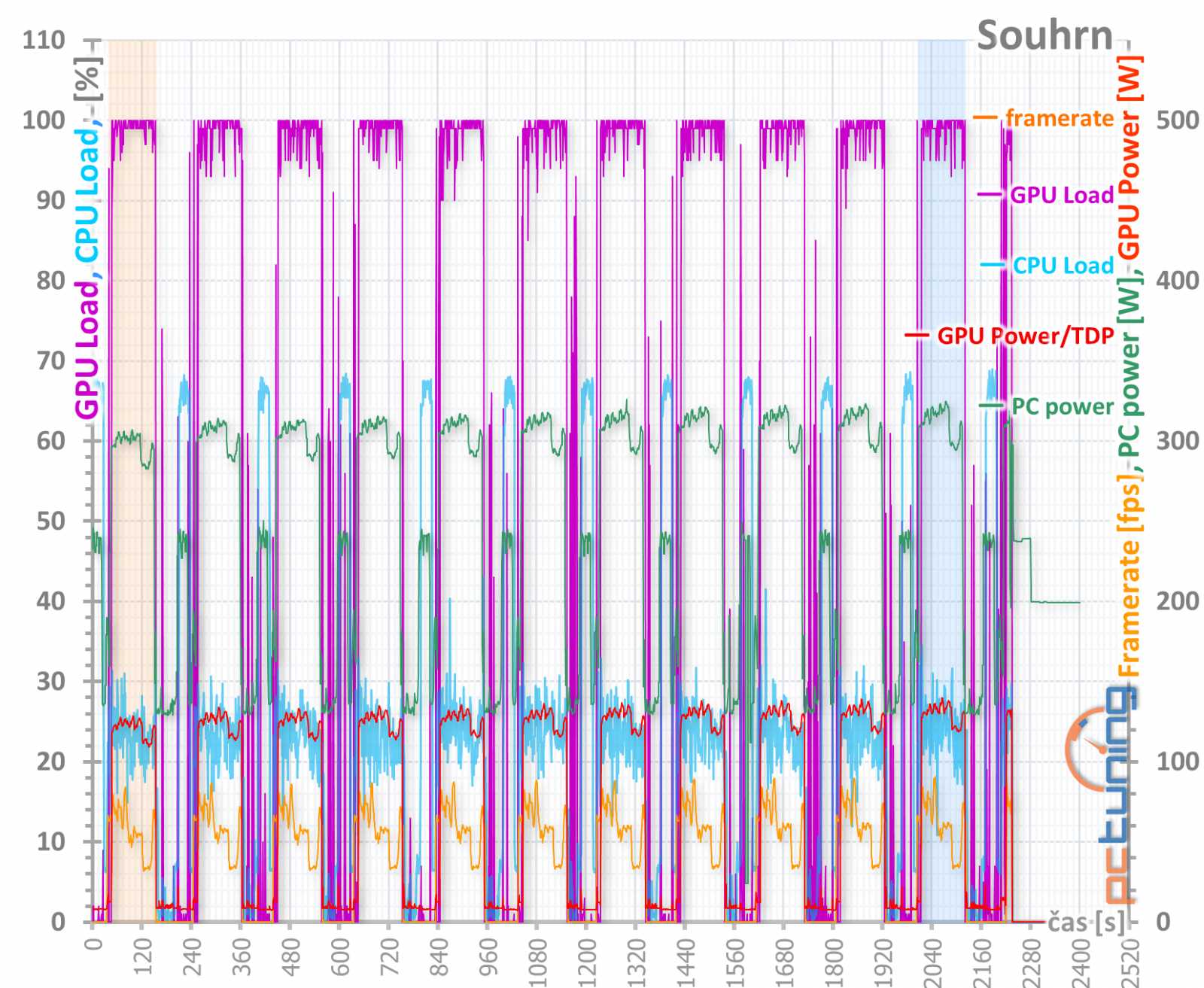The height and width of the screenshot is (988, 1204).
Task: Click the green PC power legend swatch
Action: click(x=991, y=406)
